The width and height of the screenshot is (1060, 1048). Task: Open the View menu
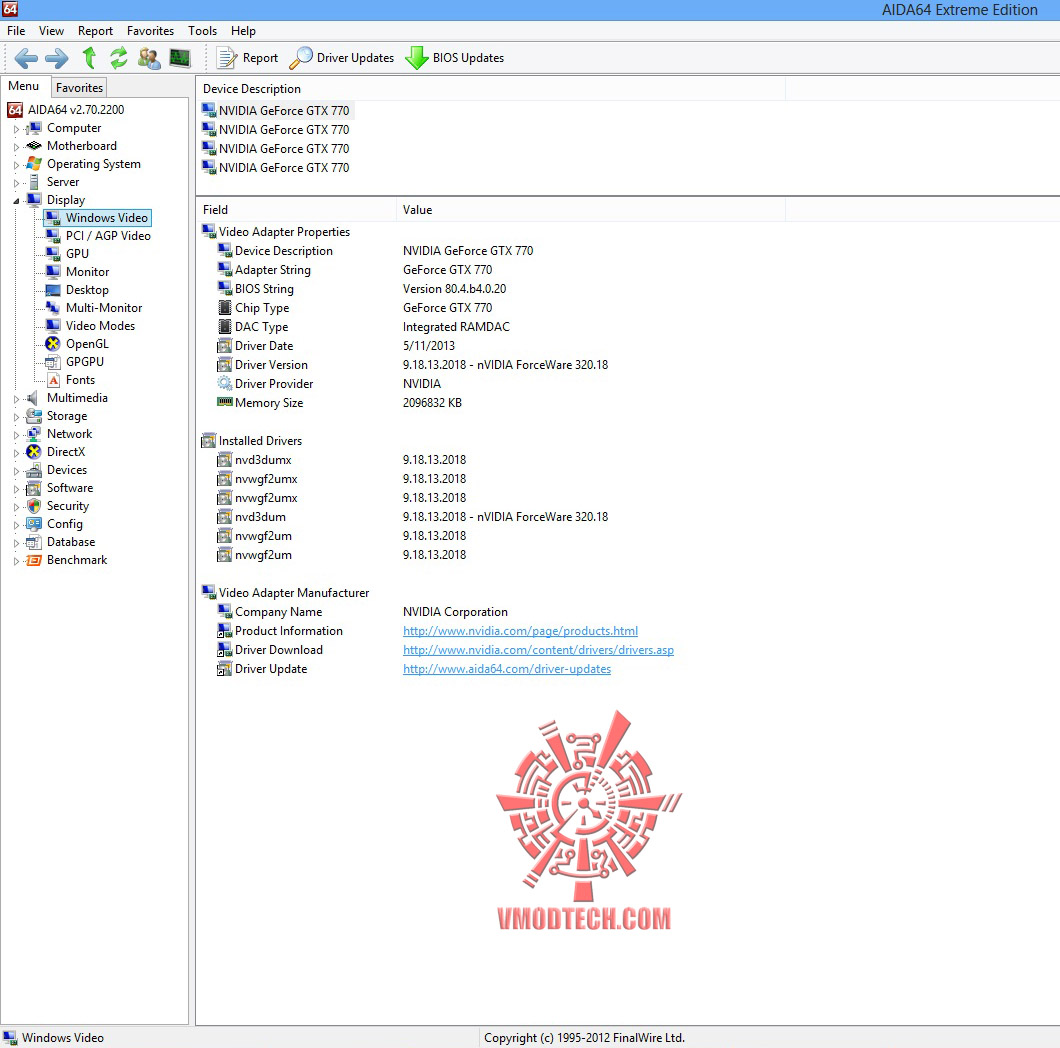coord(51,30)
